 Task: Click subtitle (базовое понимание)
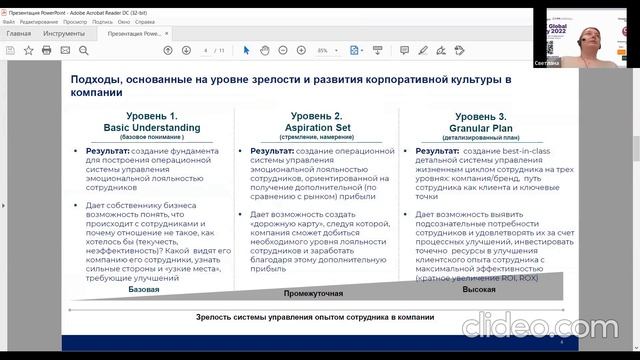pyautogui.click(x=152, y=137)
